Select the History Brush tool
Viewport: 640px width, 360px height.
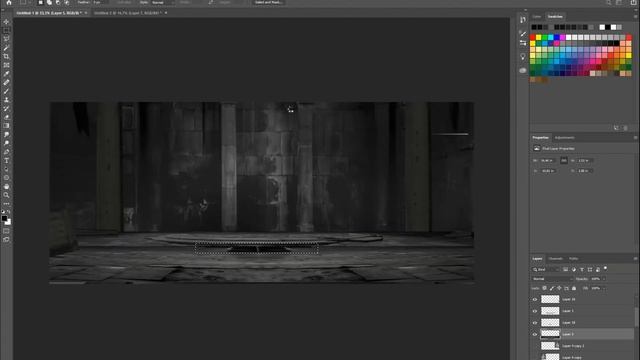pos(6,109)
